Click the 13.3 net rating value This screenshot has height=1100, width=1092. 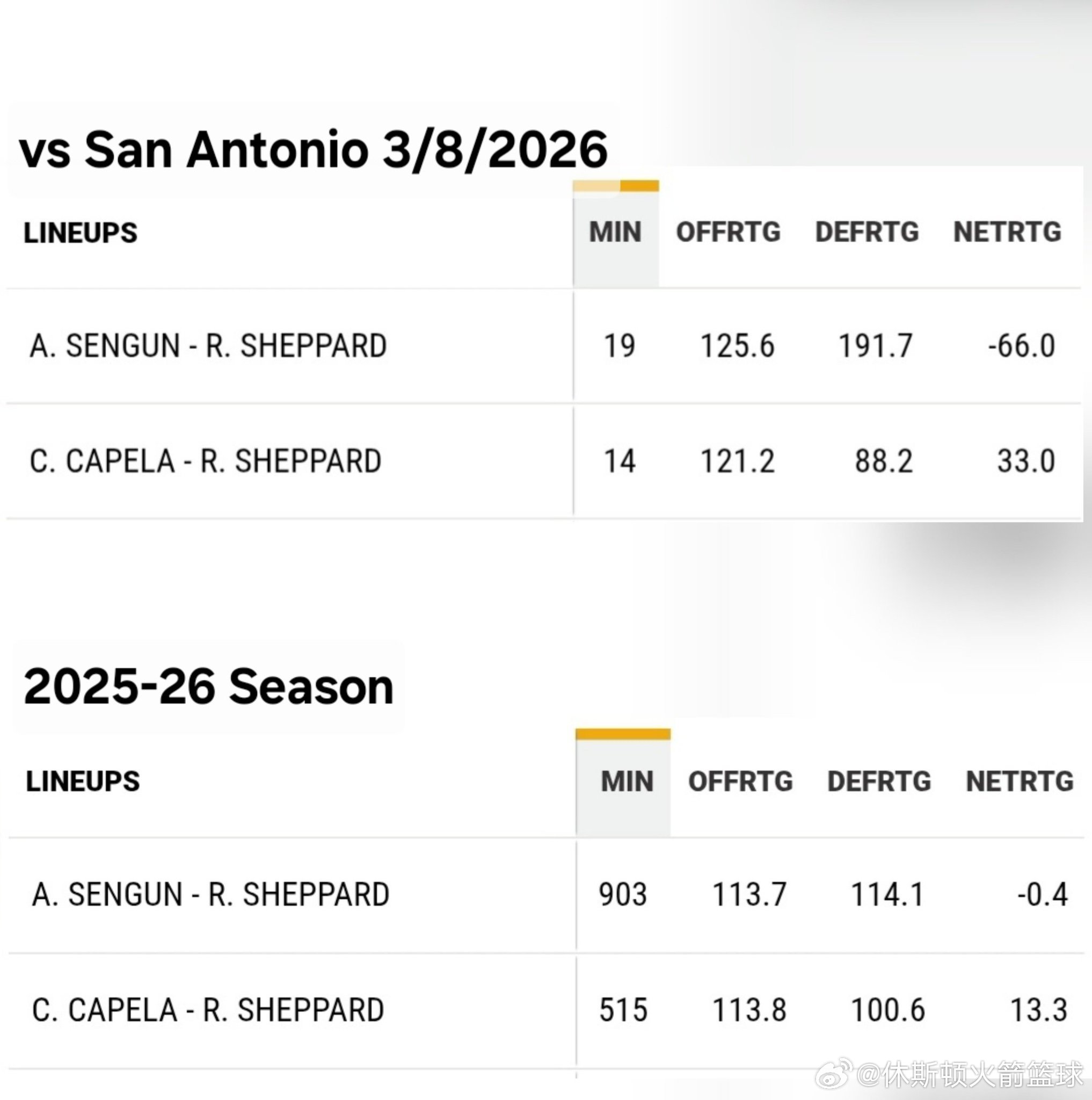(x=1038, y=1010)
